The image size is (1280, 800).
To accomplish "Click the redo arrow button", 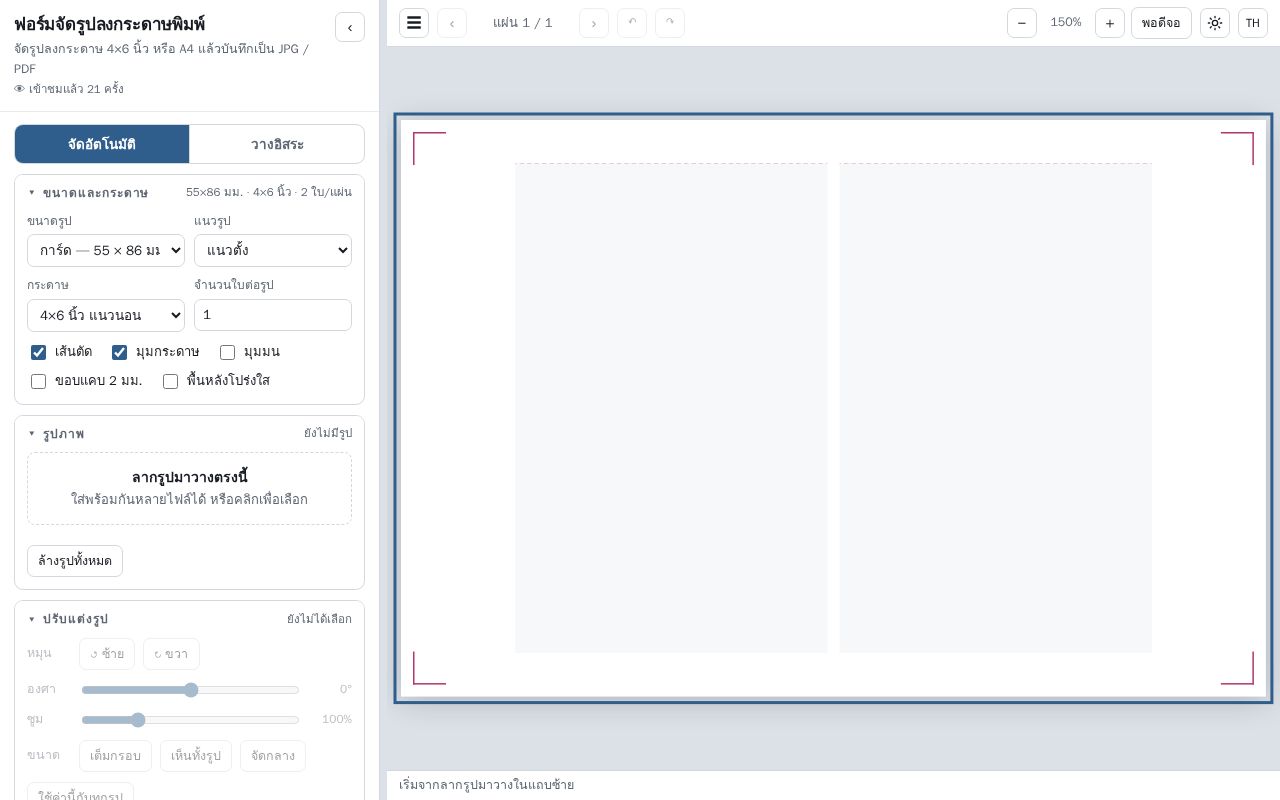I will point(670,23).
